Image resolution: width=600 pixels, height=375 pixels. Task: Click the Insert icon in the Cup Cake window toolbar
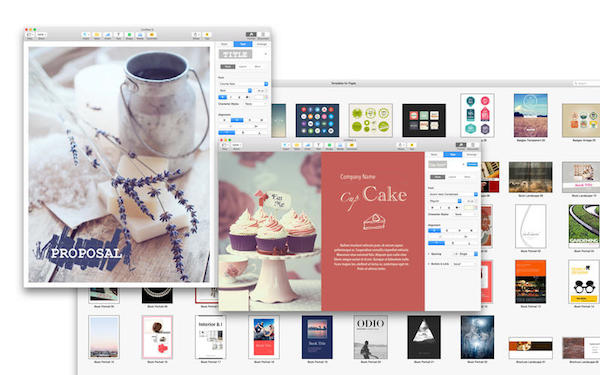pos(286,145)
